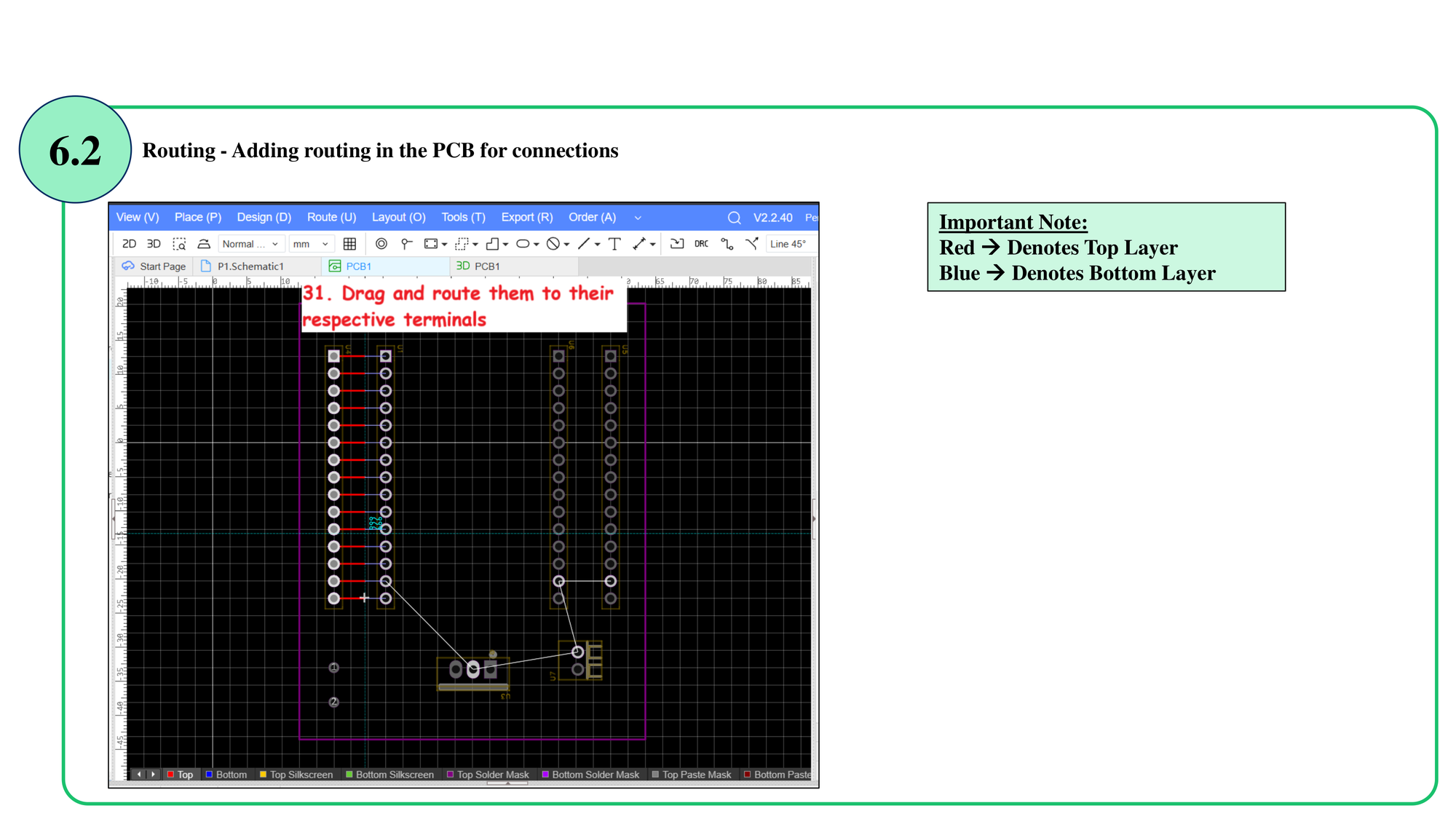Switch to 2D view mode
The height and width of the screenshot is (819, 1456).
point(129,244)
